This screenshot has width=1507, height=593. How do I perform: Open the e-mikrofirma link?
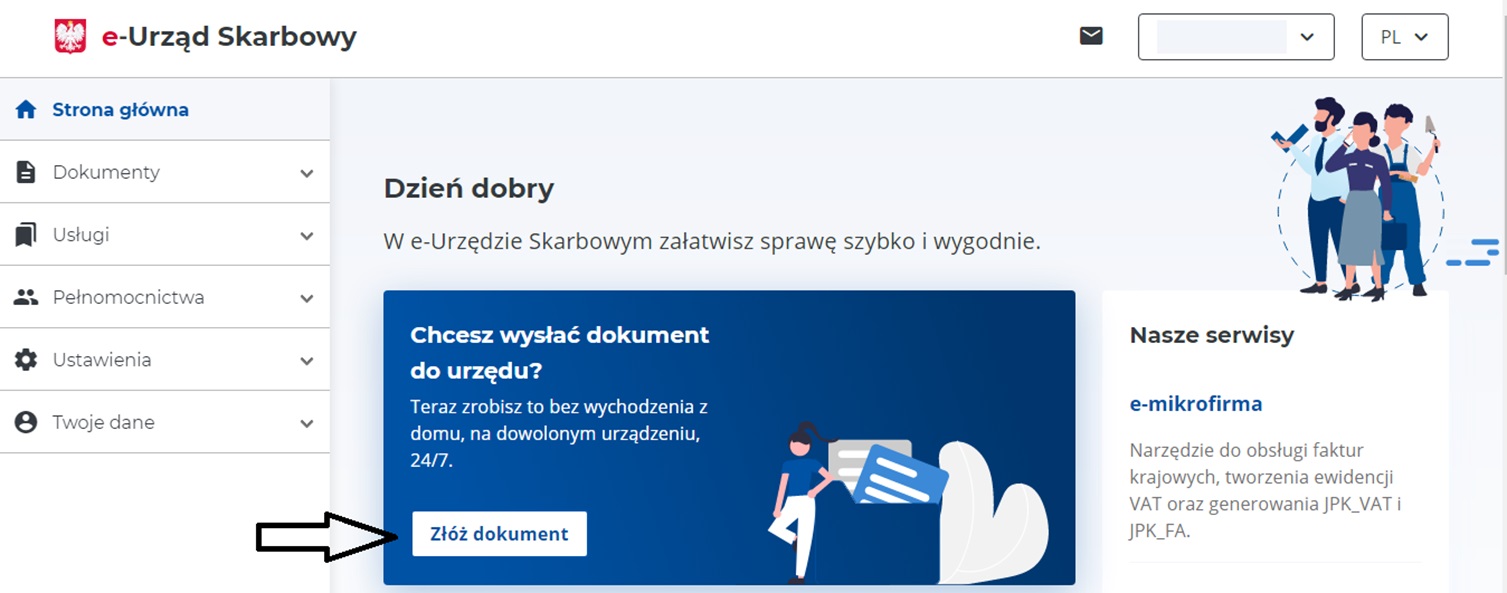click(1195, 404)
